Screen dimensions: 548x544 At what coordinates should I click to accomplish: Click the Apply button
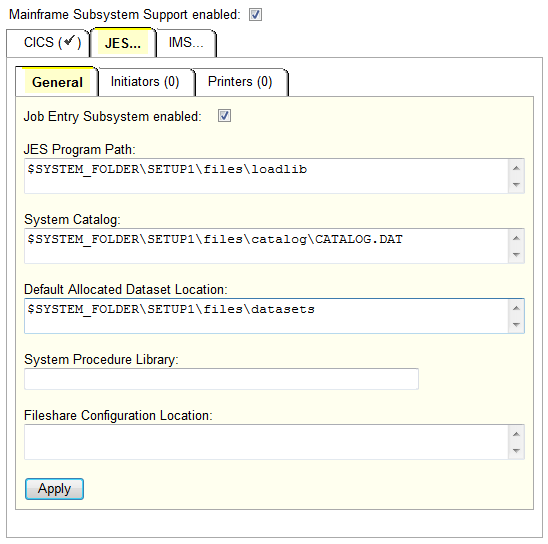tap(54, 488)
